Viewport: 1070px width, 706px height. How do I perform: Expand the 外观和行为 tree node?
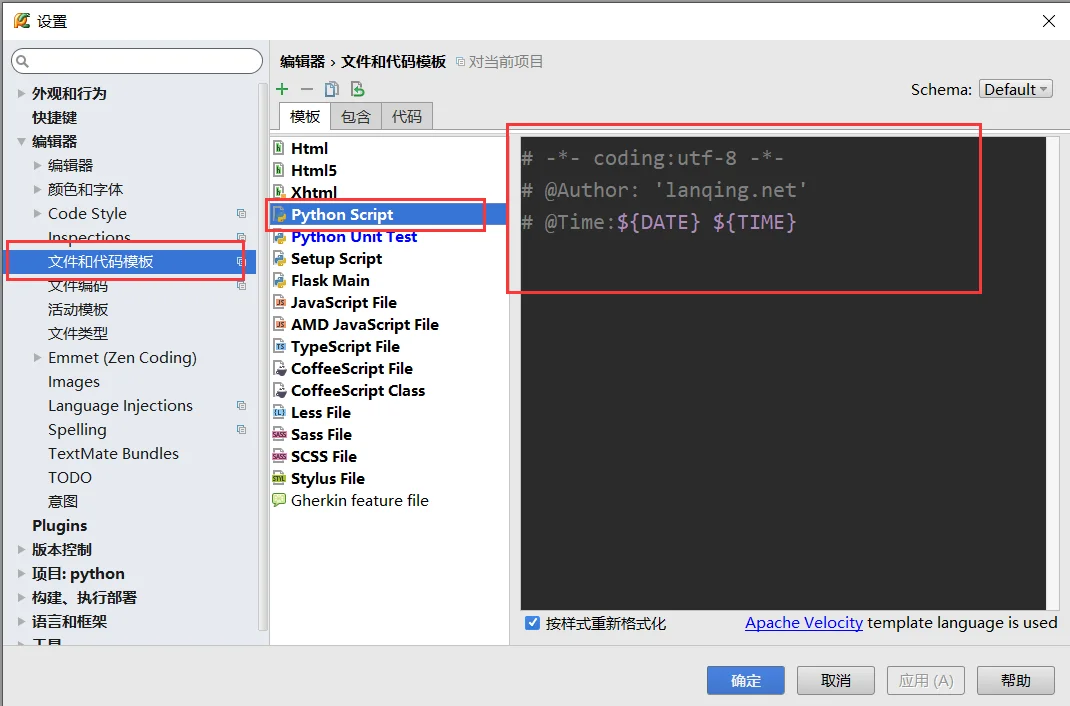(x=22, y=93)
